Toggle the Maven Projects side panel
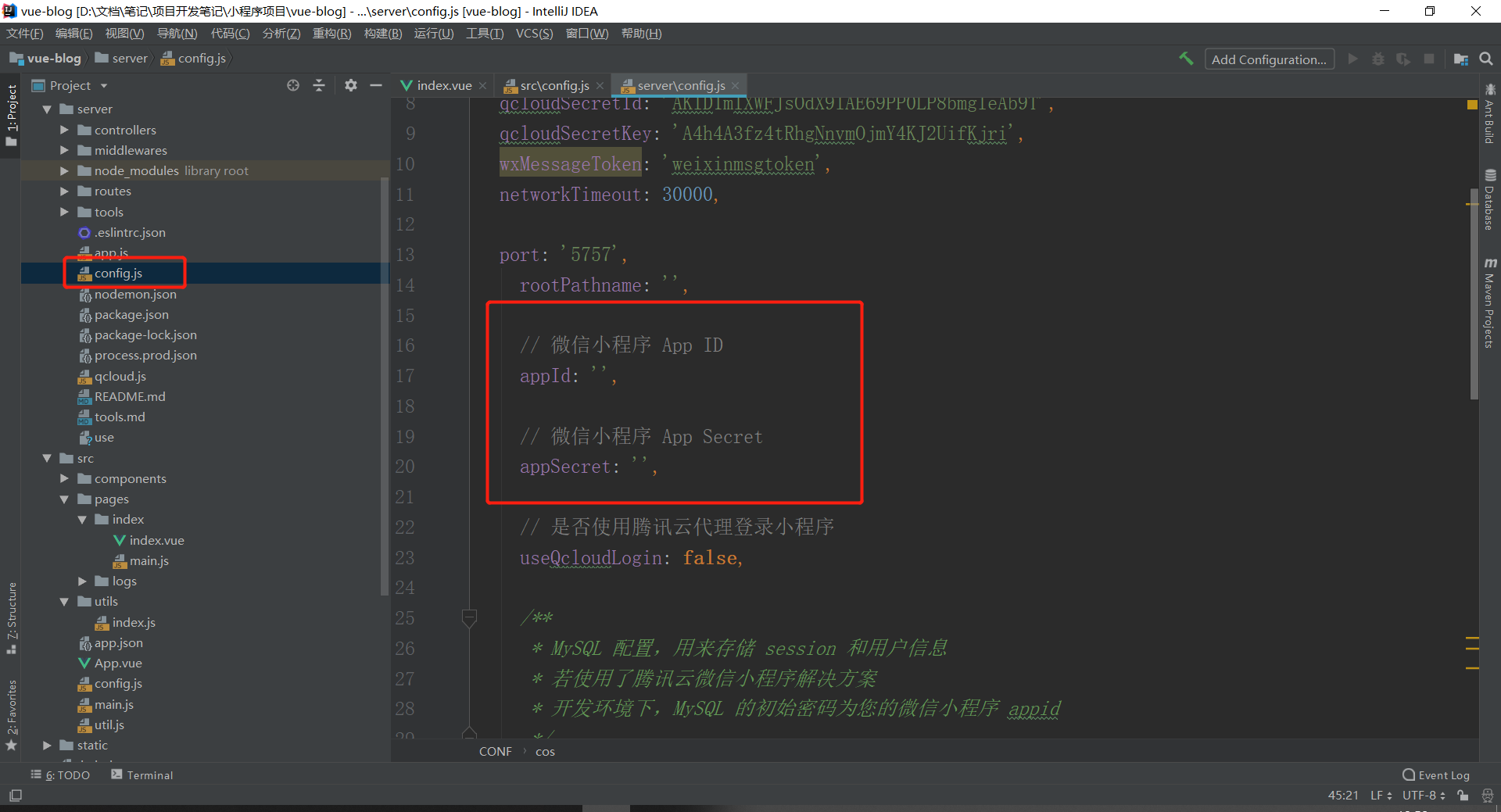1501x812 pixels. (x=1490, y=303)
